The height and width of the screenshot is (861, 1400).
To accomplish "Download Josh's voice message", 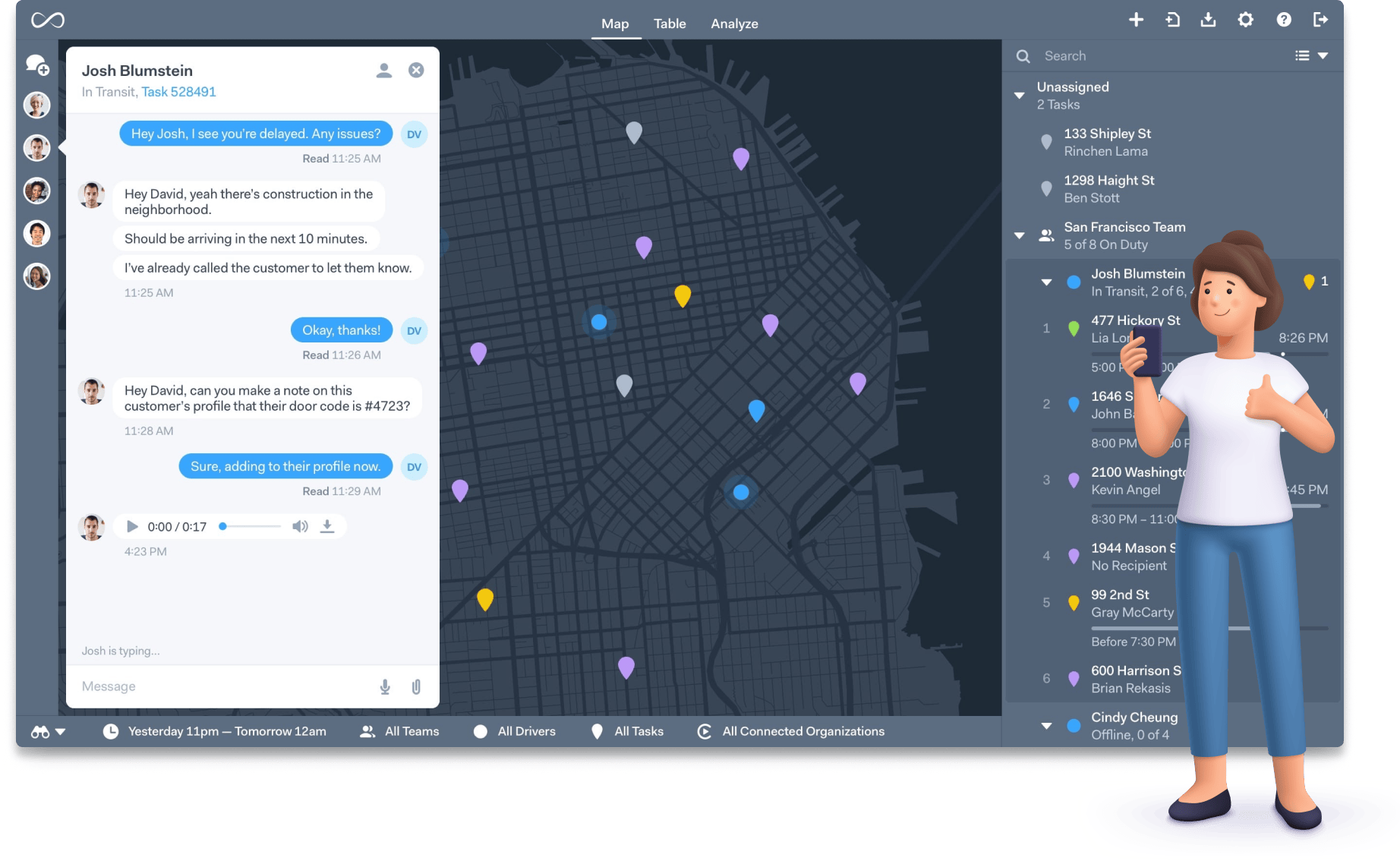I will (328, 525).
